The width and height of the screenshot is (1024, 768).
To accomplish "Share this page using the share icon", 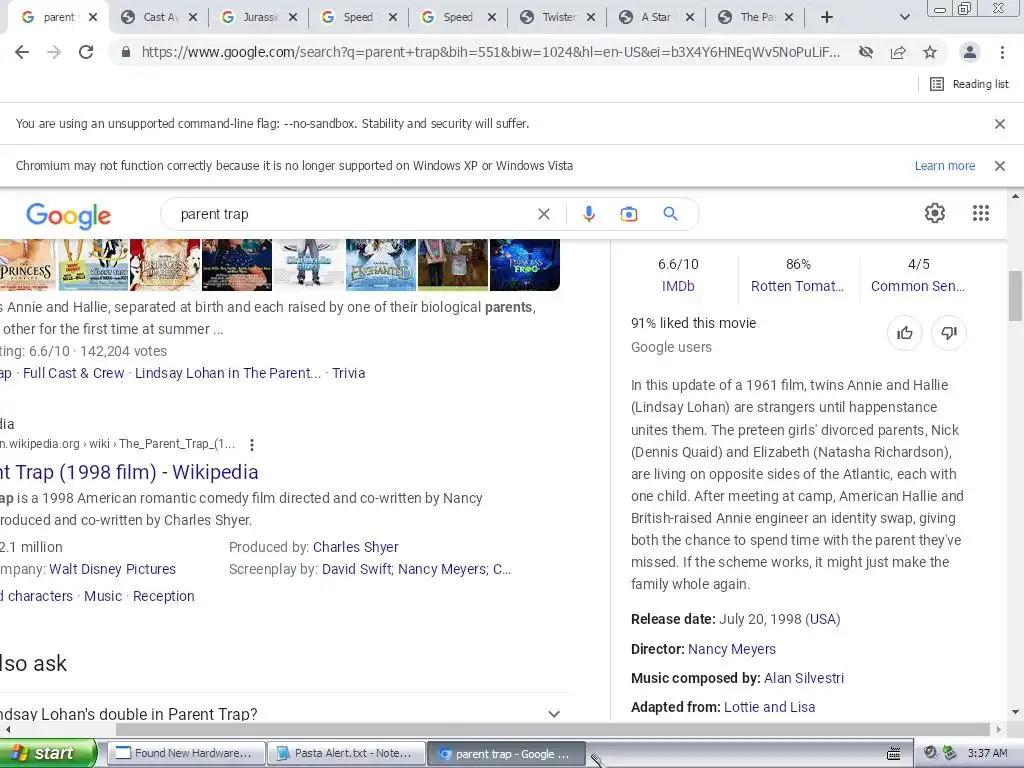I will (x=898, y=52).
